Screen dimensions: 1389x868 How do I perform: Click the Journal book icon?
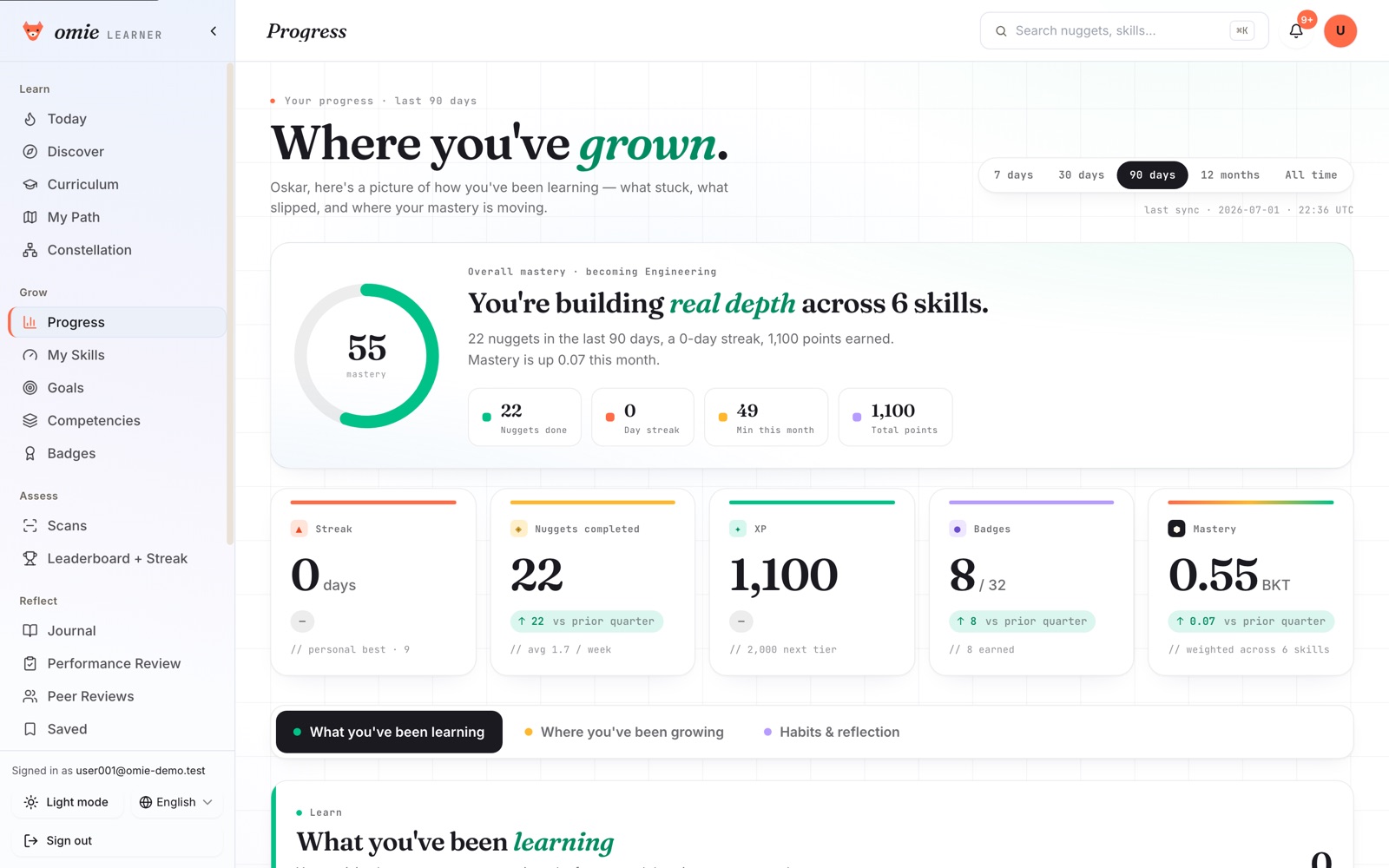(30, 631)
